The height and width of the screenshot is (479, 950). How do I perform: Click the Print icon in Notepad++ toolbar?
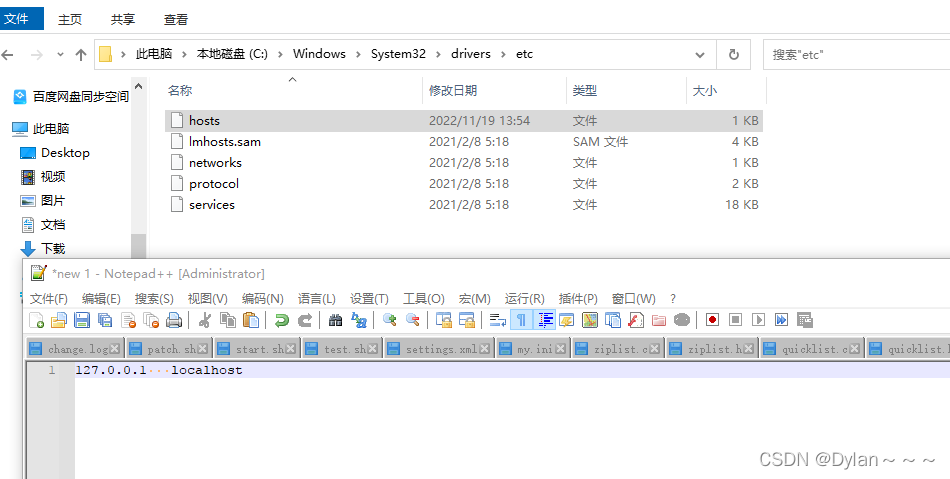coord(174,320)
